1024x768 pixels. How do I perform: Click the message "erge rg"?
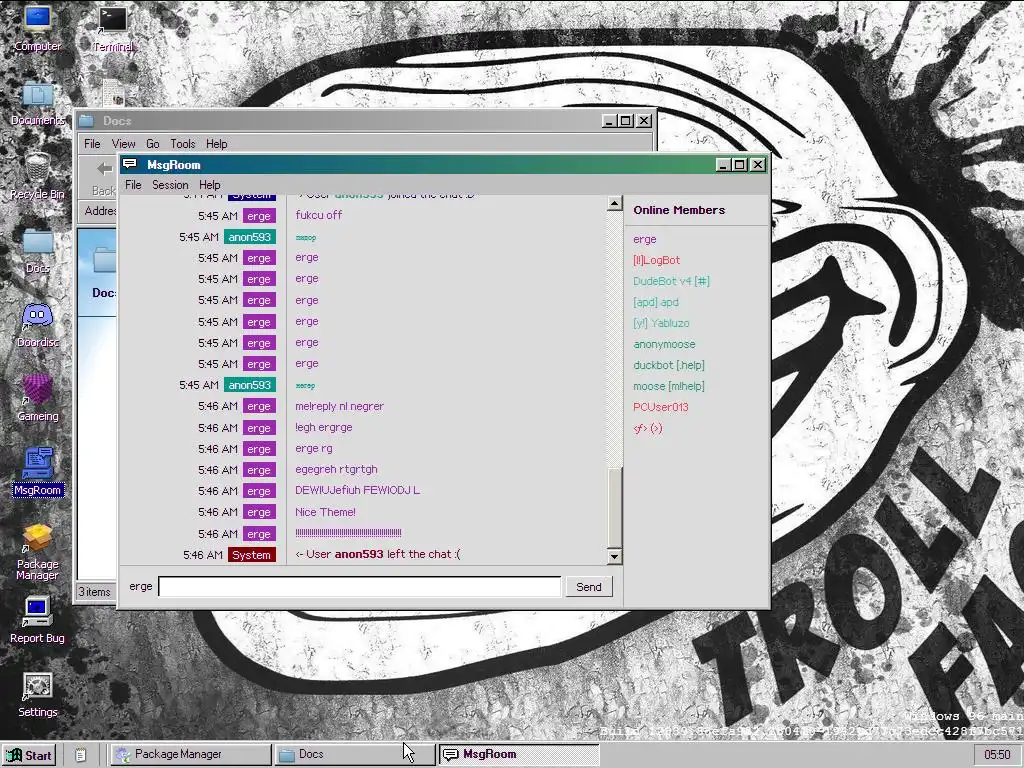point(313,449)
